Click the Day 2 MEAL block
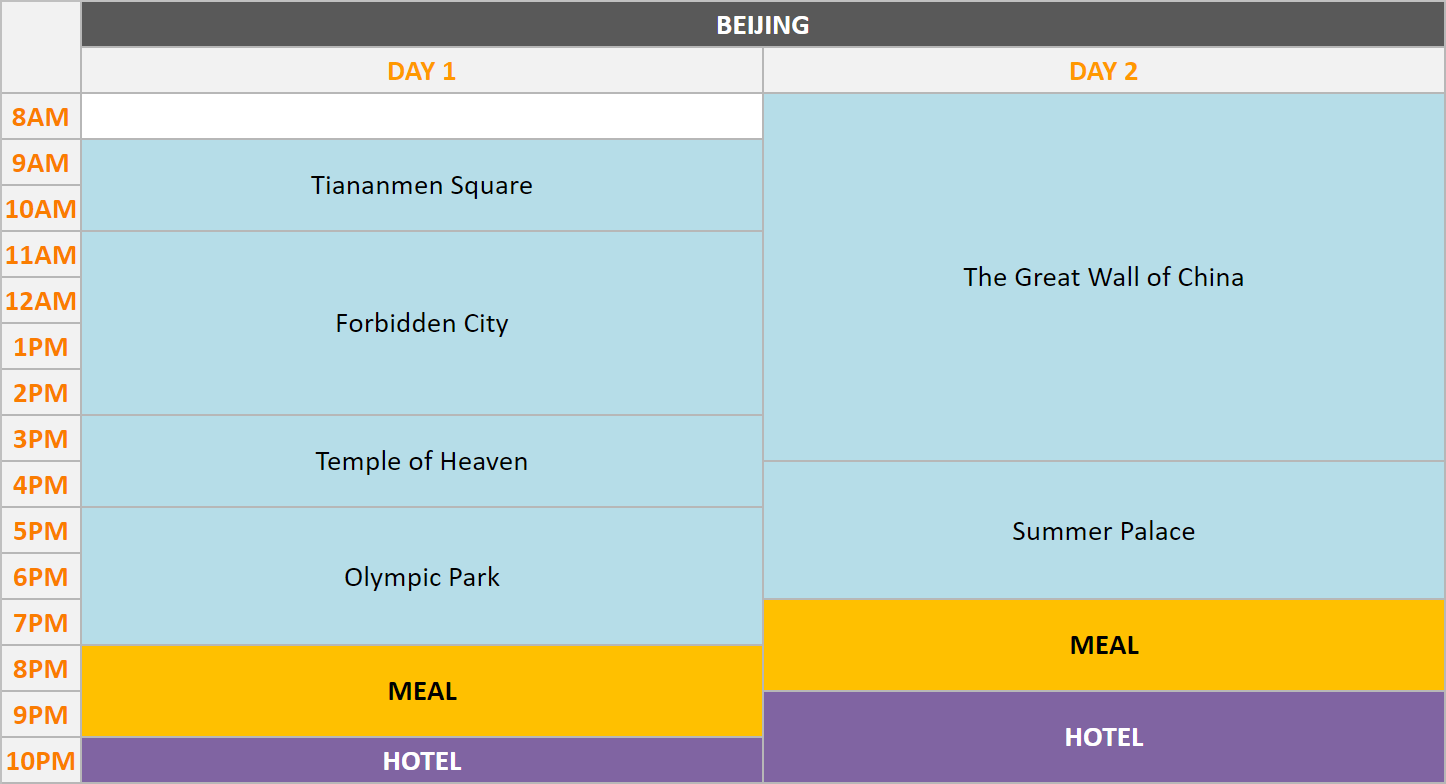This screenshot has width=1446, height=784. (x=1103, y=645)
